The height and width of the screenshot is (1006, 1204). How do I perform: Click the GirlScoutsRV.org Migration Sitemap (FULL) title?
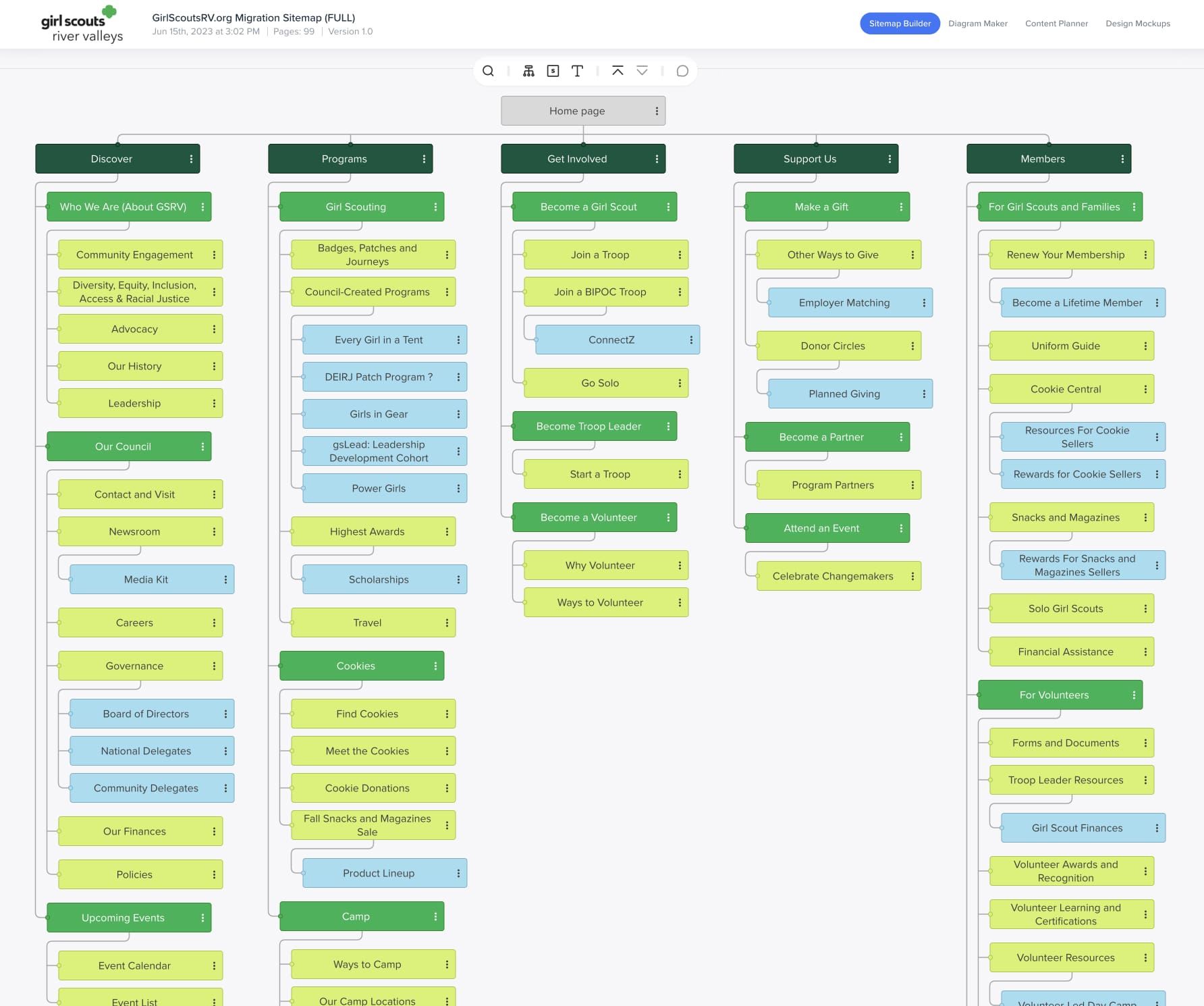(x=254, y=18)
